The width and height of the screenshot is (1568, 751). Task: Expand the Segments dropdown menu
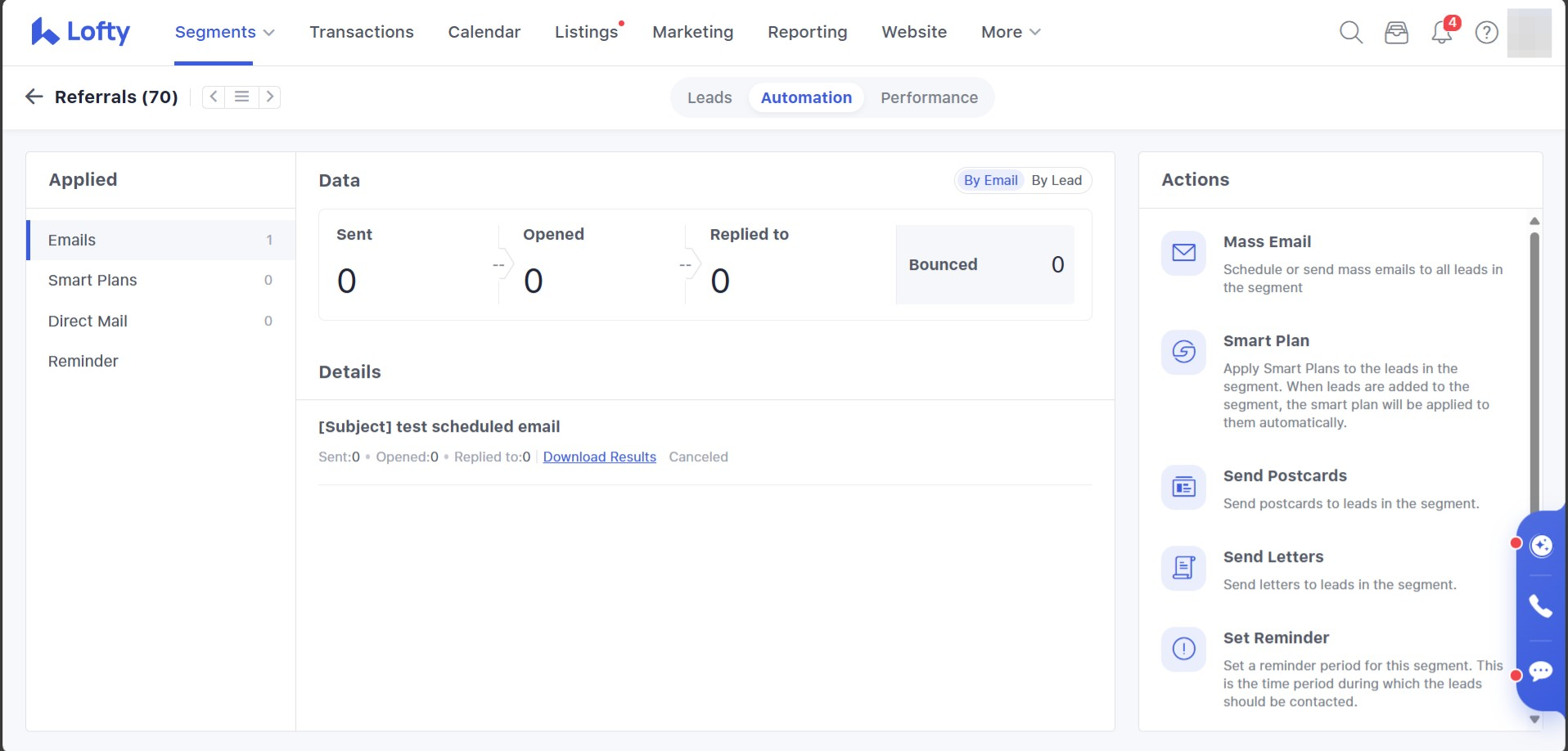tap(224, 32)
